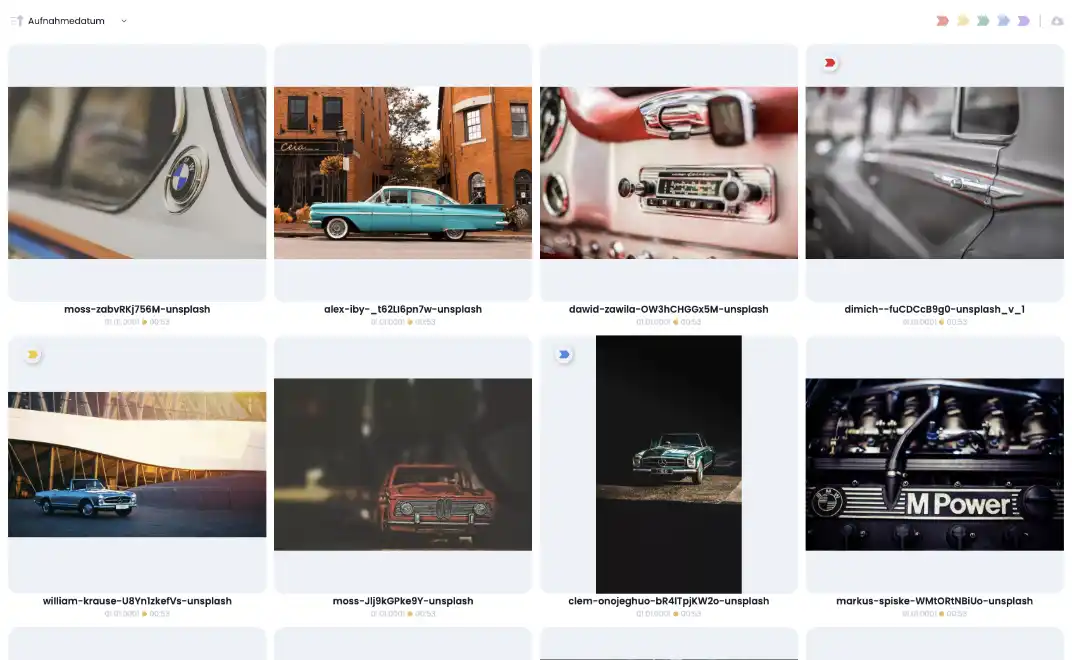The height and width of the screenshot is (660, 1072).
Task: Filter by the blue color label
Action: pyautogui.click(x=1003, y=21)
